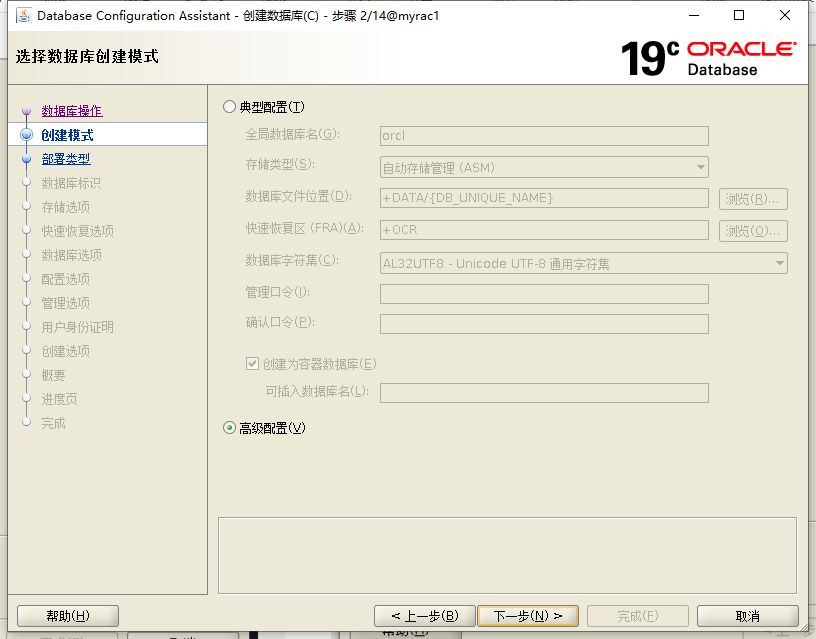The height and width of the screenshot is (639, 816).
Task: Click the 全局数据库名 field containing orcl
Action: click(x=544, y=135)
